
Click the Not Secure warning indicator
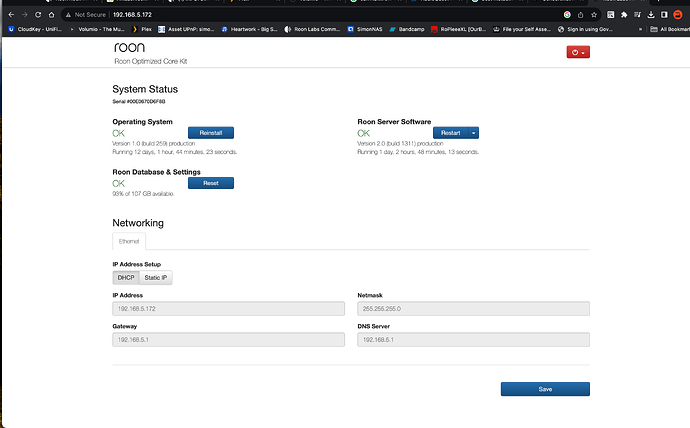pos(86,15)
